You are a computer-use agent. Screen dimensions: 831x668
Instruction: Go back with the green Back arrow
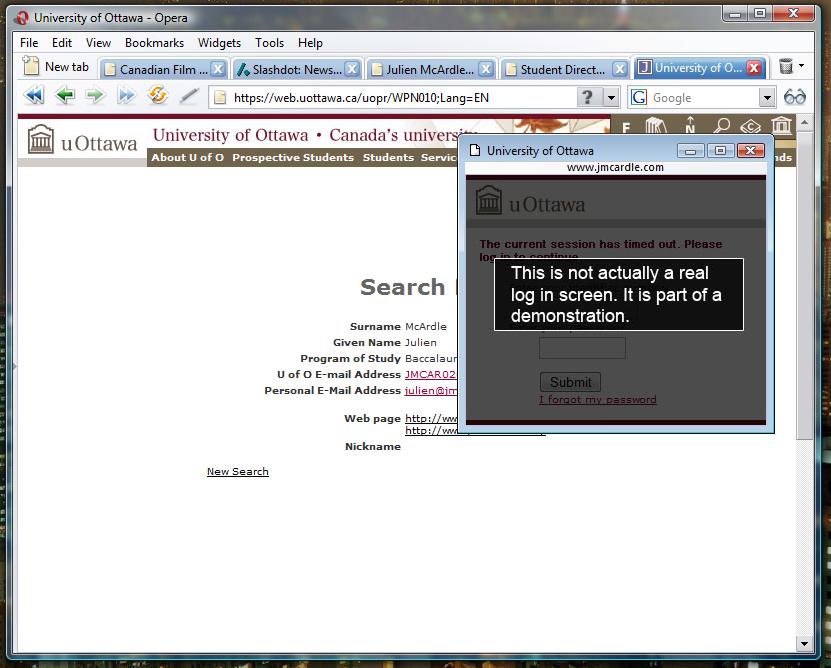65,96
